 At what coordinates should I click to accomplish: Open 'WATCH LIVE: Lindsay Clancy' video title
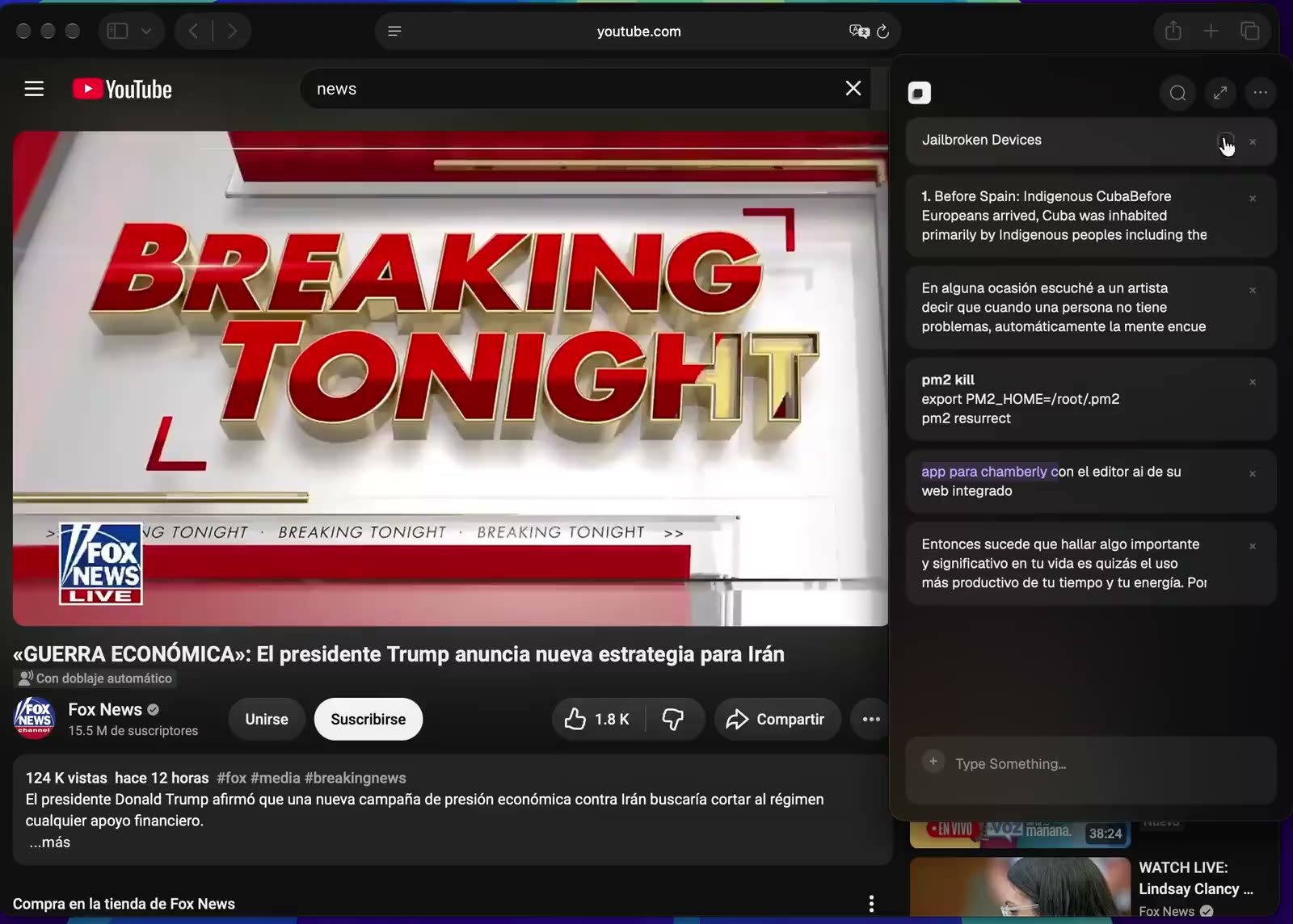[x=1196, y=879]
